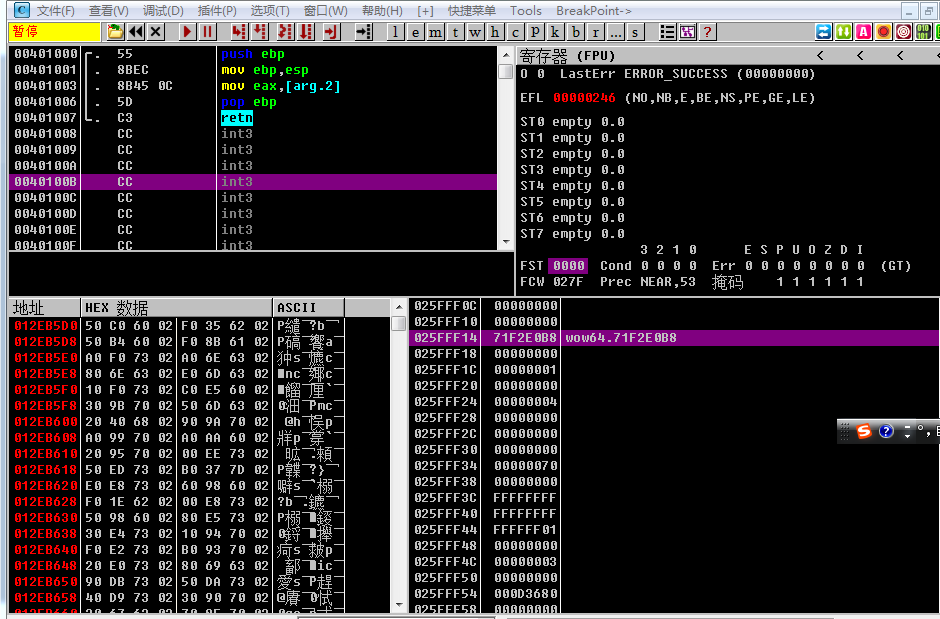Restart the program with the rewind icon
The image size is (940, 619).
click(136, 32)
